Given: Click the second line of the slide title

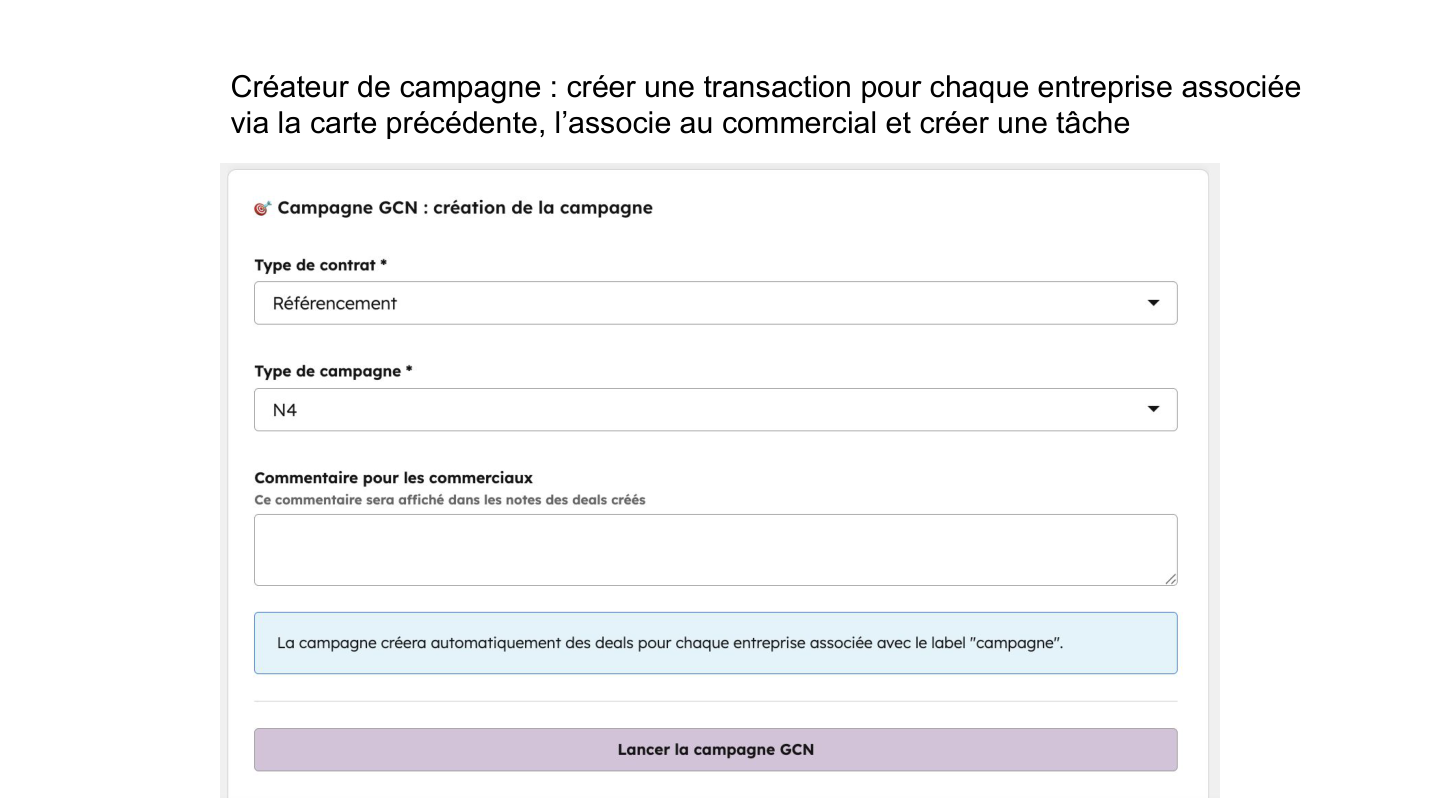Looking at the screenshot, I should [680, 124].
